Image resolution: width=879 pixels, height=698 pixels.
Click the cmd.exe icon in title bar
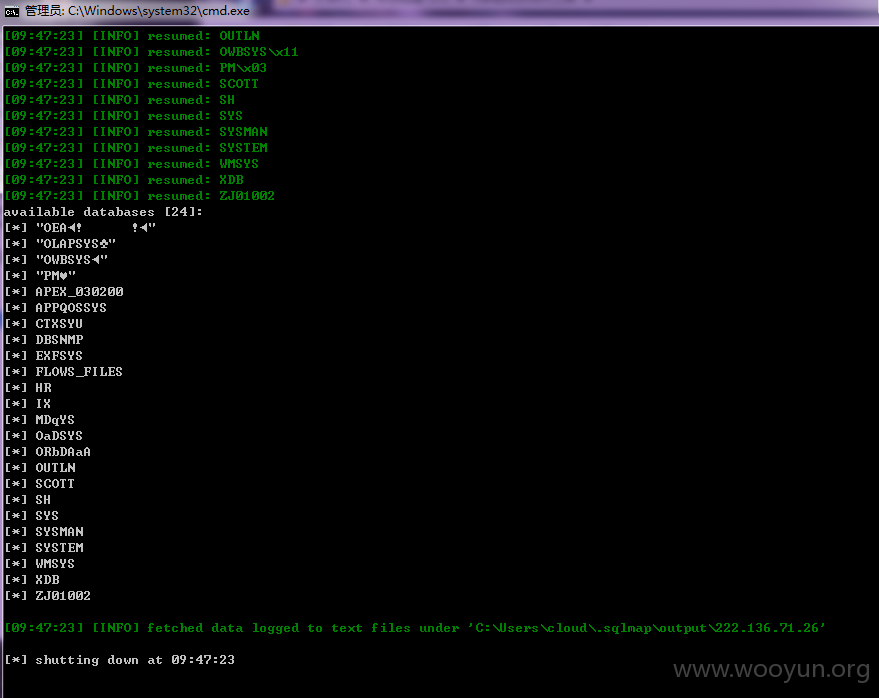click(11, 11)
